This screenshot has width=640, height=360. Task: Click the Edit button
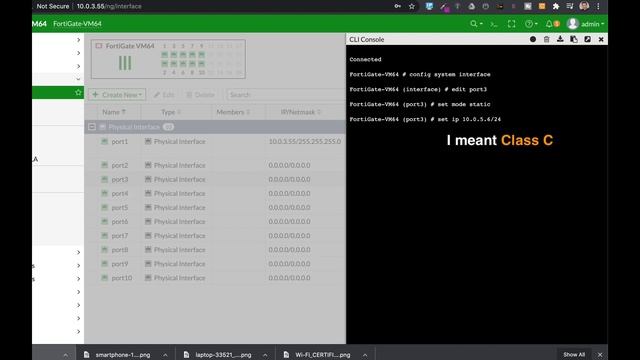[164, 95]
